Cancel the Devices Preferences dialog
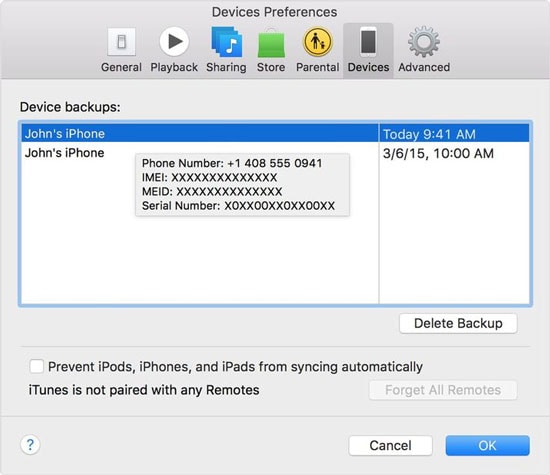The width and height of the screenshot is (550, 475). tap(390, 445)
